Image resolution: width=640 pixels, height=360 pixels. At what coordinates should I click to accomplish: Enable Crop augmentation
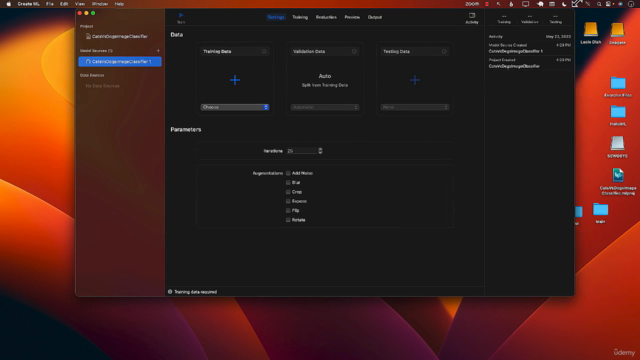288,192
